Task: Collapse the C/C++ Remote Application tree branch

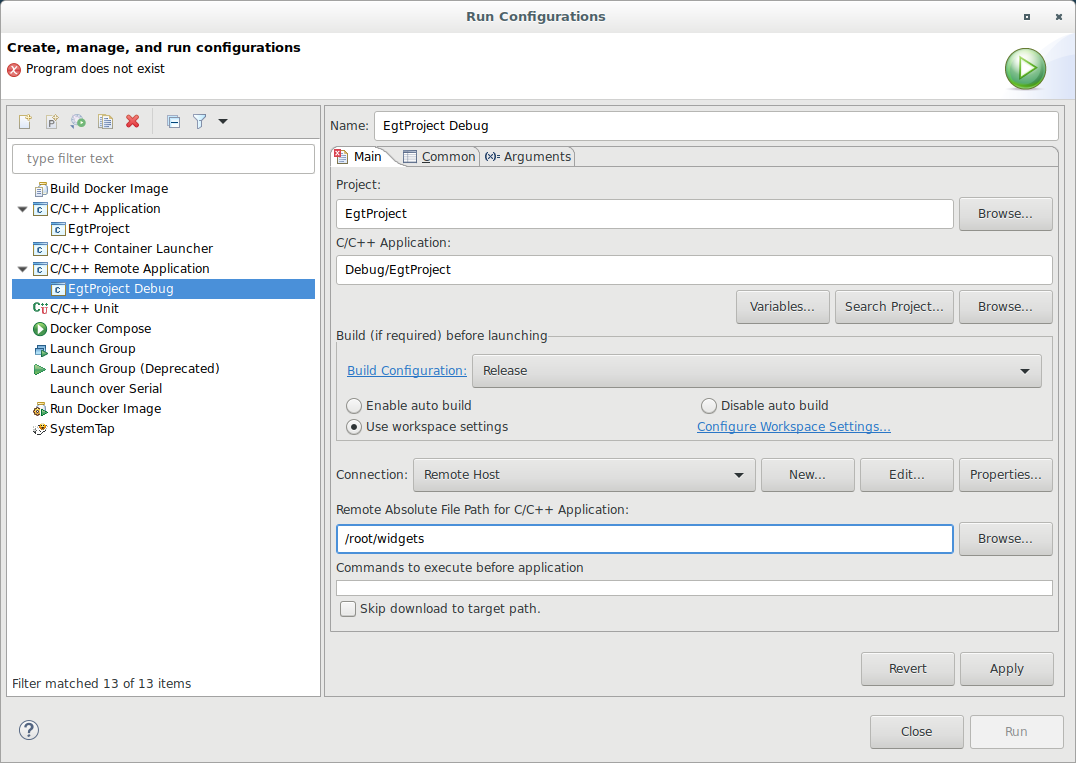Action: click(22, 268)
